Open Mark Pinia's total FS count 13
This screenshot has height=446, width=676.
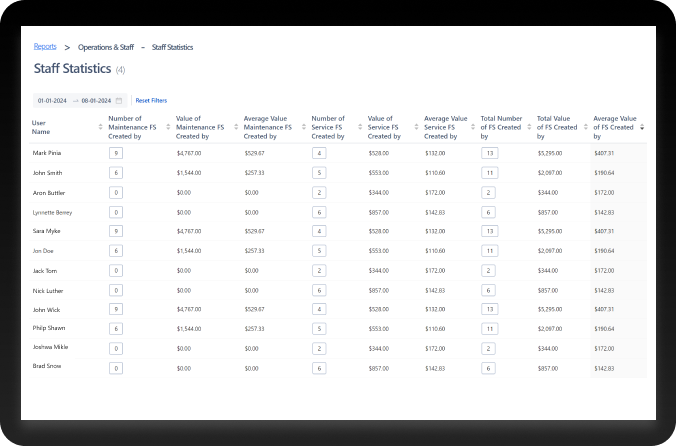[x=490, y=153]
